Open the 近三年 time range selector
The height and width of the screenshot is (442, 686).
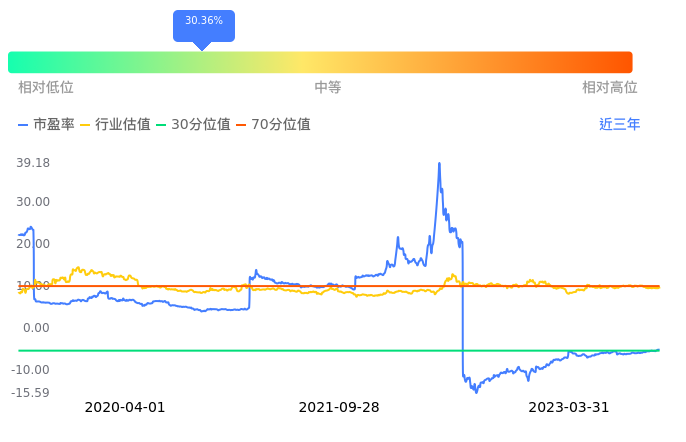619,125
